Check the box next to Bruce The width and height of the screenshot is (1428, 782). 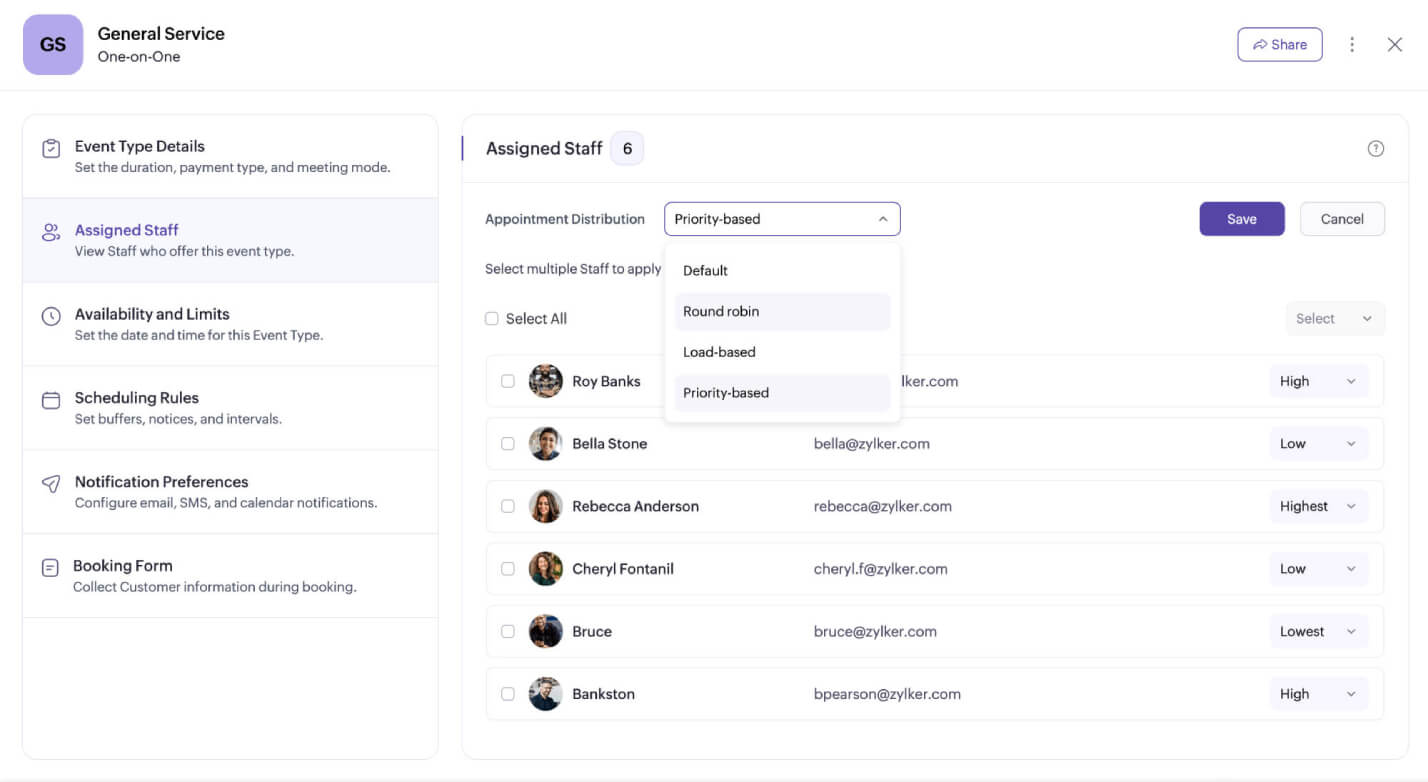[508, 631]
